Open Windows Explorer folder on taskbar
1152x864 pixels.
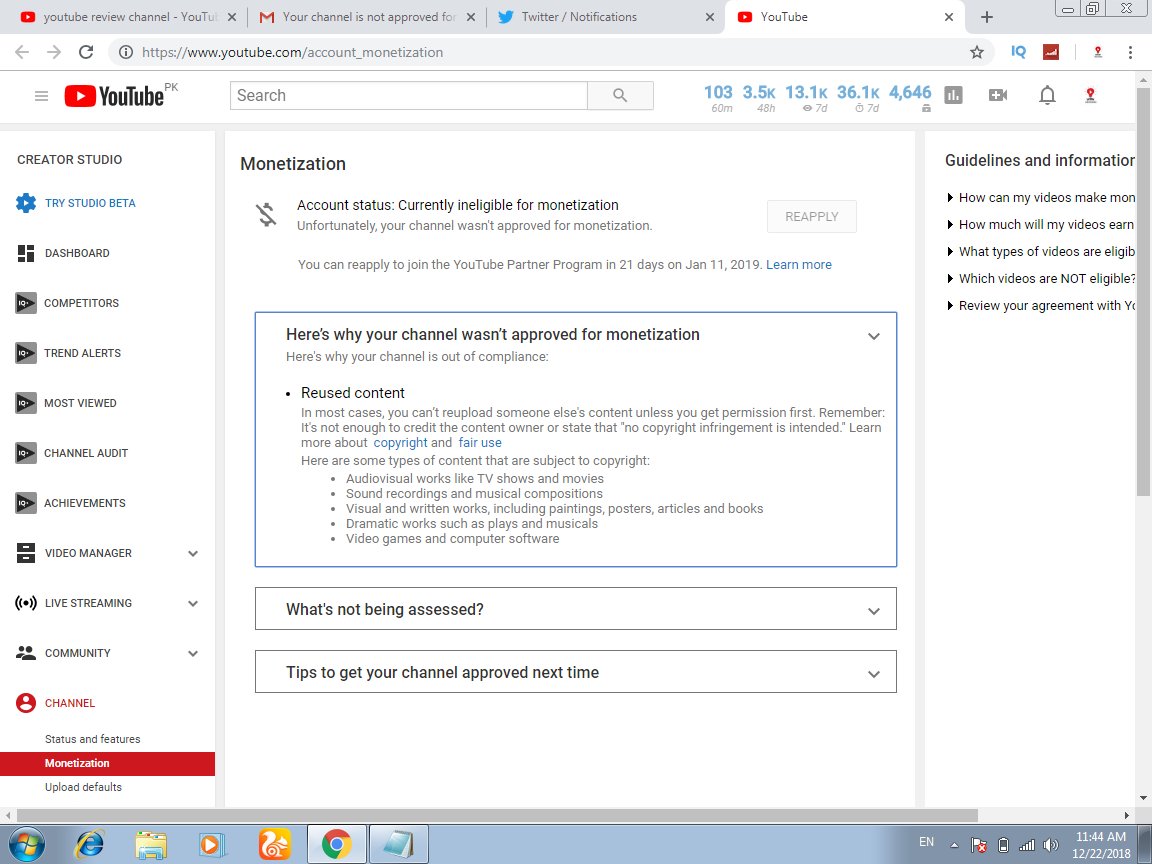(151, 844)
